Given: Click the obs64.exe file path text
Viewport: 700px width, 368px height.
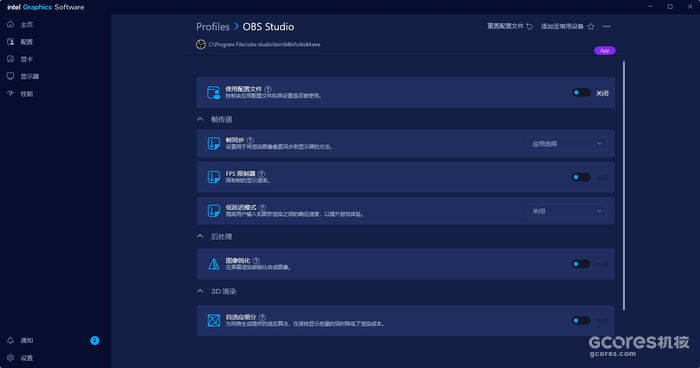Looking at the screenshot, I should click(x=264, y=44).
